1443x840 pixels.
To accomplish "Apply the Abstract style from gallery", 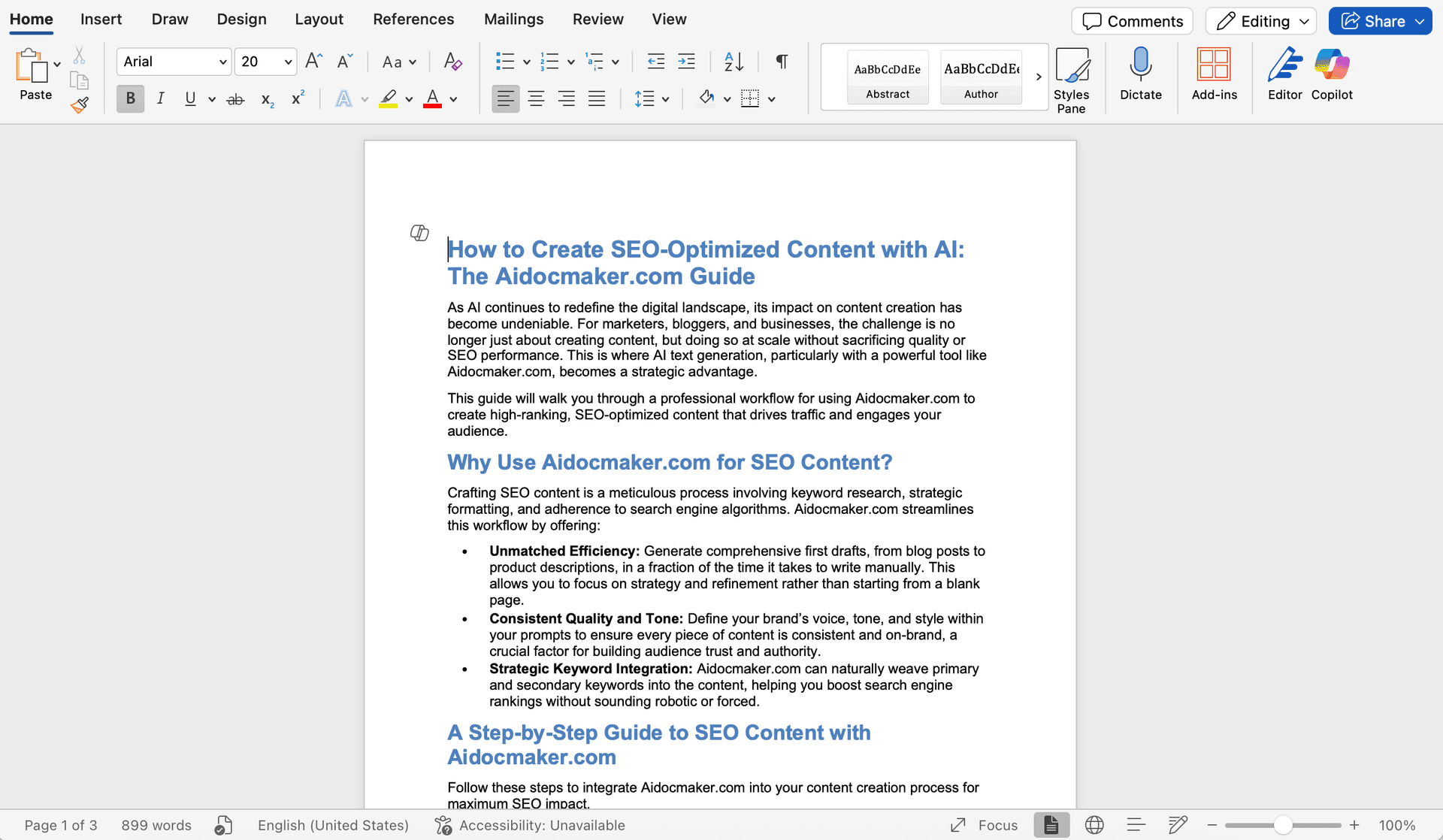I will pyautogui.click(x=888, y=77).
